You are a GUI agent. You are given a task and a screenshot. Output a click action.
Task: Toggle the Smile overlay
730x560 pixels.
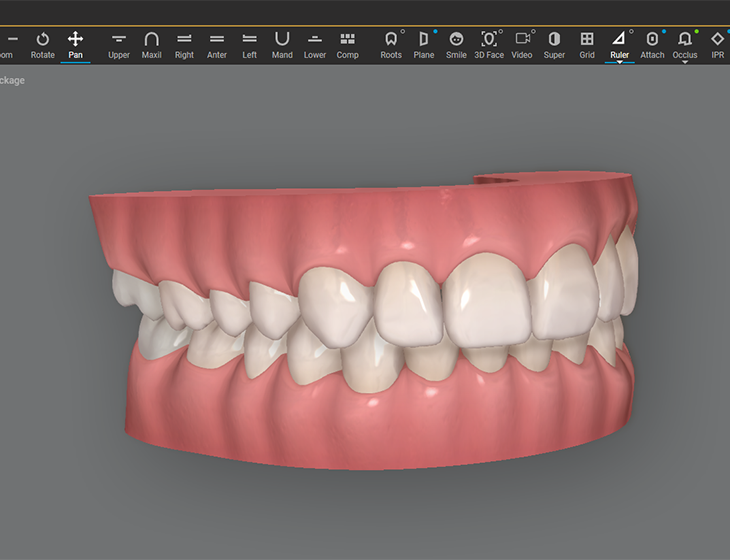(x=456, y=44)
